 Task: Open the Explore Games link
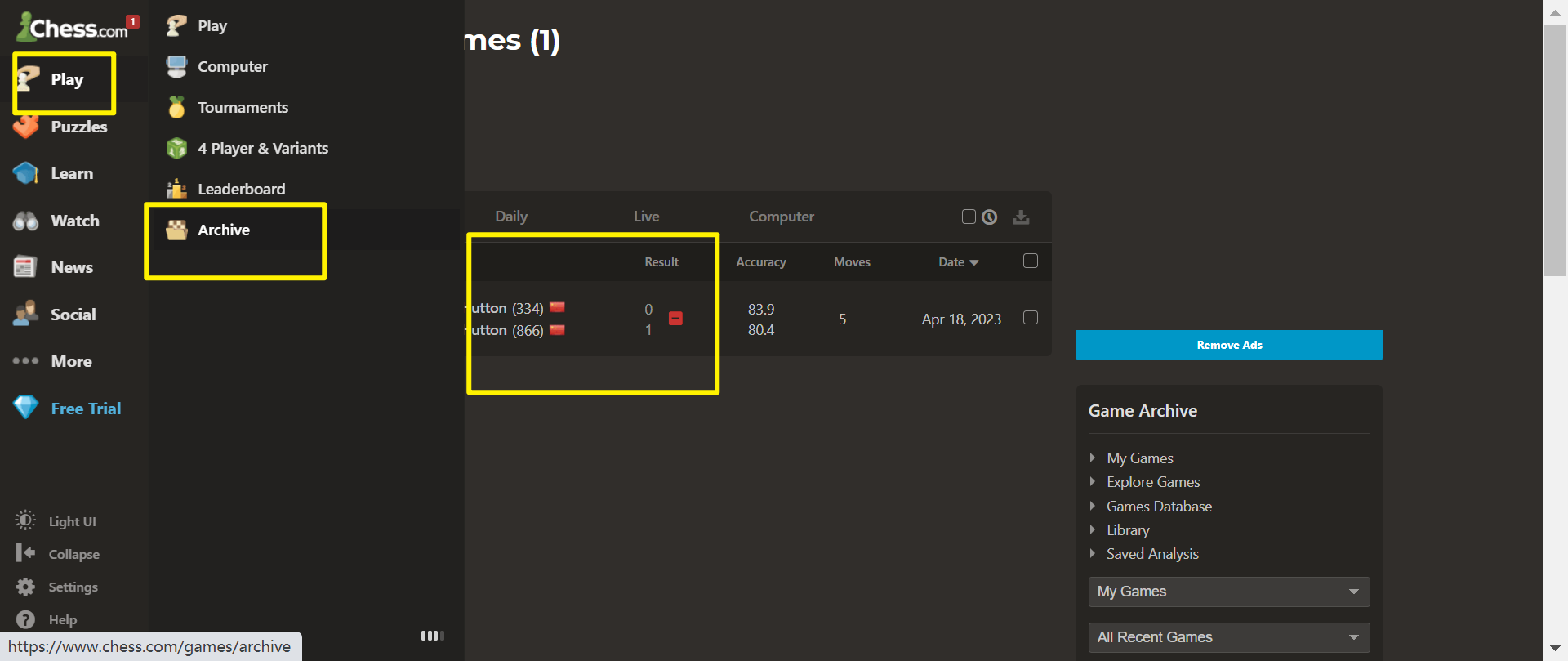click(1153, 481)
